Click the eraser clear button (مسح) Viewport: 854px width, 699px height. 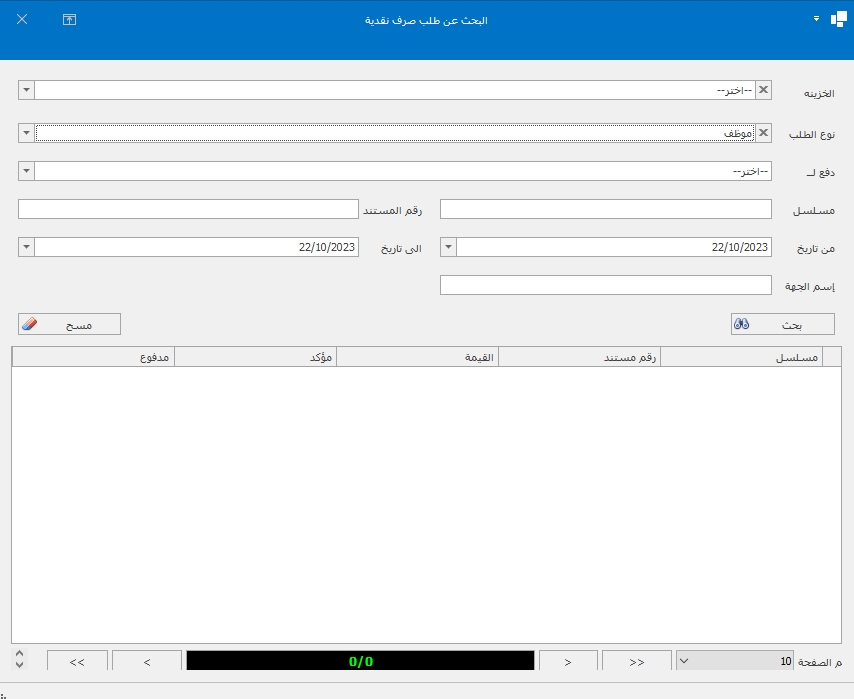[x=69, y=324]
